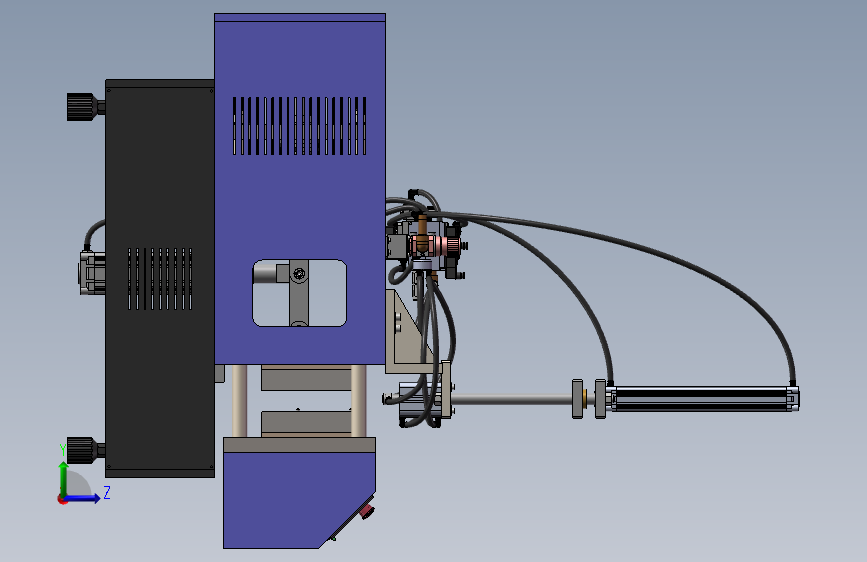This screenshot has width=867, height=562.
Task: Select the lower blue angled console
Action: tap(299, 499)
